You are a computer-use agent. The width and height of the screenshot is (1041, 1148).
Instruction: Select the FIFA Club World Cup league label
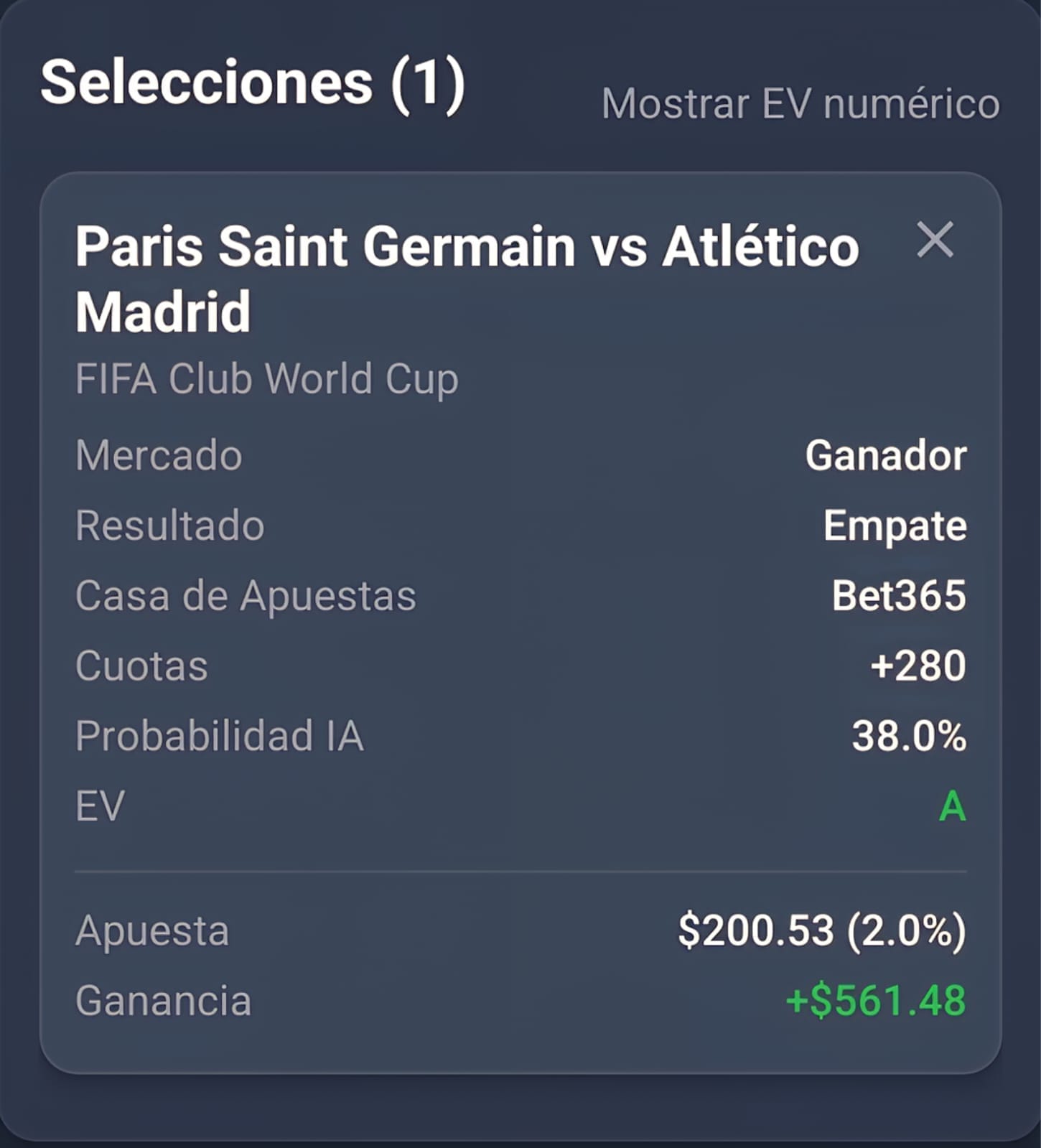point(266,378)
